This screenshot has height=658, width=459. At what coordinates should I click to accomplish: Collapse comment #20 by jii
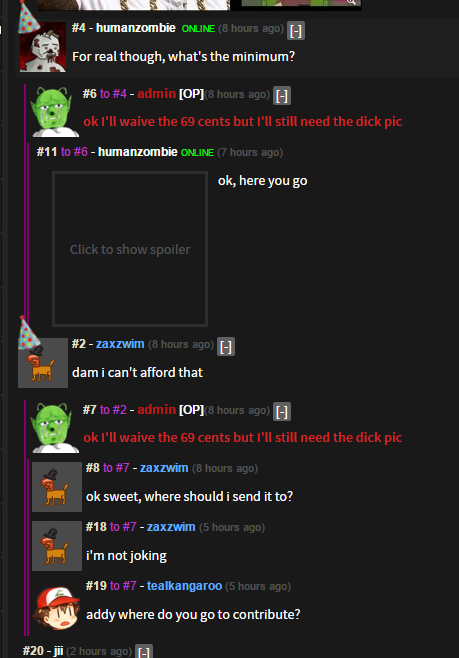click(x=144, y=652)
